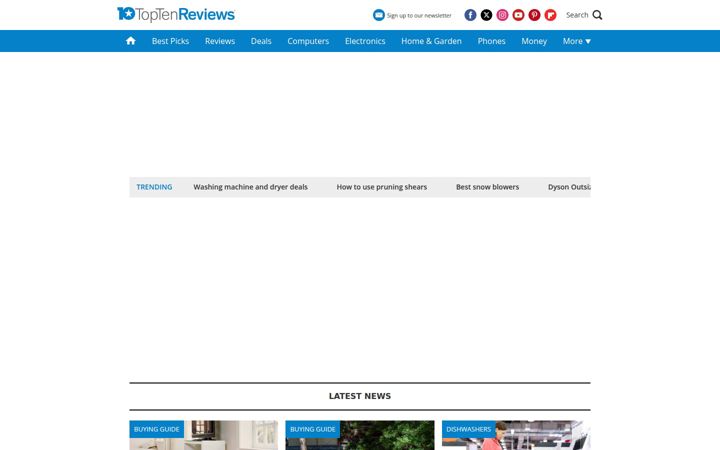Image resolution: width=720 pixels, height=450 pixels.
Task: Click Sign up to our newsletter link
Action: (x=419, y=15)
